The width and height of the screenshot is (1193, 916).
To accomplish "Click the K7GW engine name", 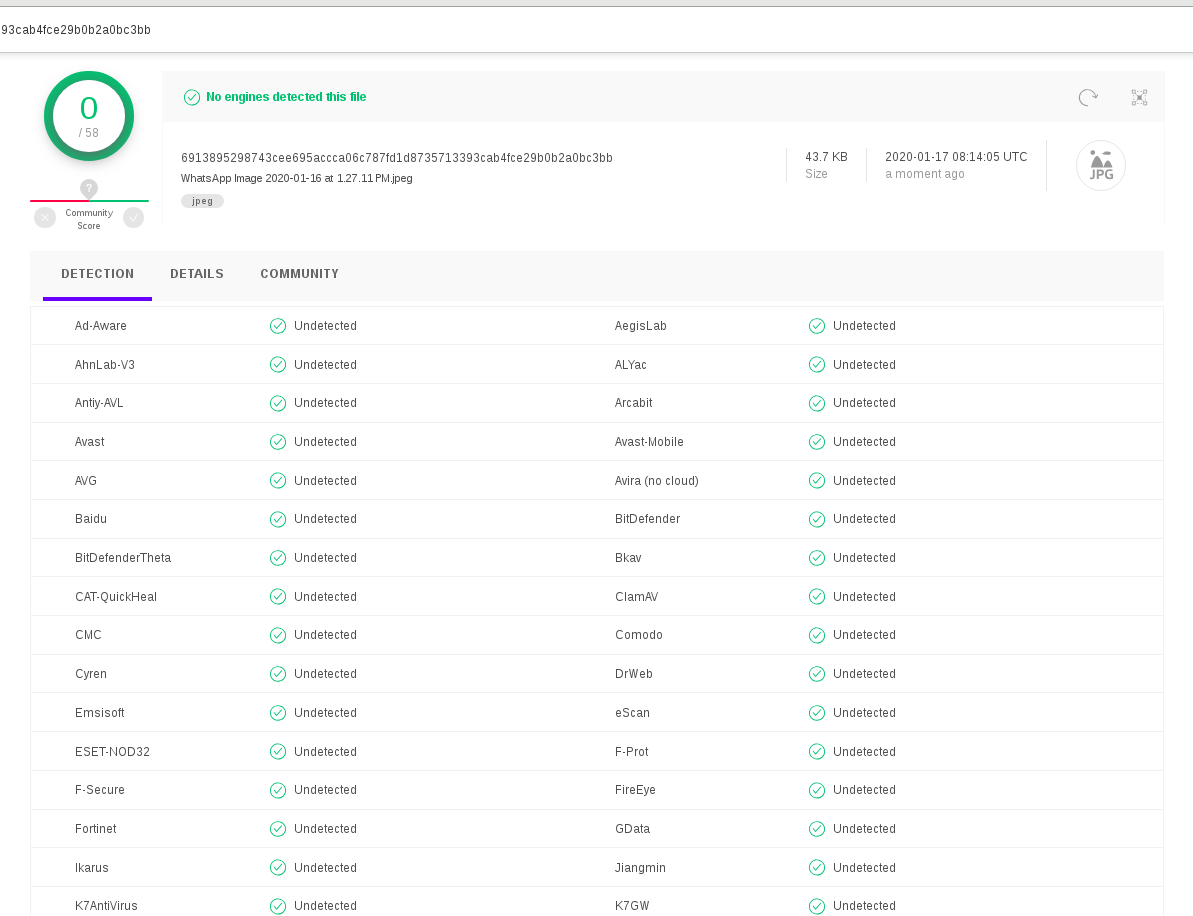I will click(x=632, y=906).
